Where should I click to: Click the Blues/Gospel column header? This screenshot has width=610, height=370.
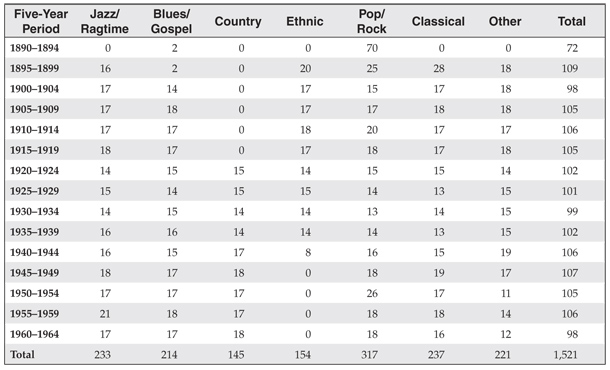tap(172, 21)
